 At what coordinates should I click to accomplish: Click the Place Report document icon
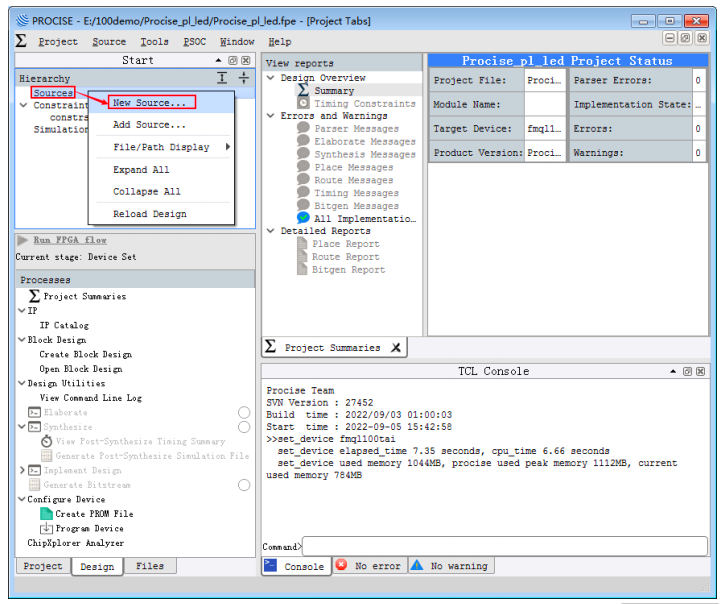pyautogui.click(x=302, y=244)
